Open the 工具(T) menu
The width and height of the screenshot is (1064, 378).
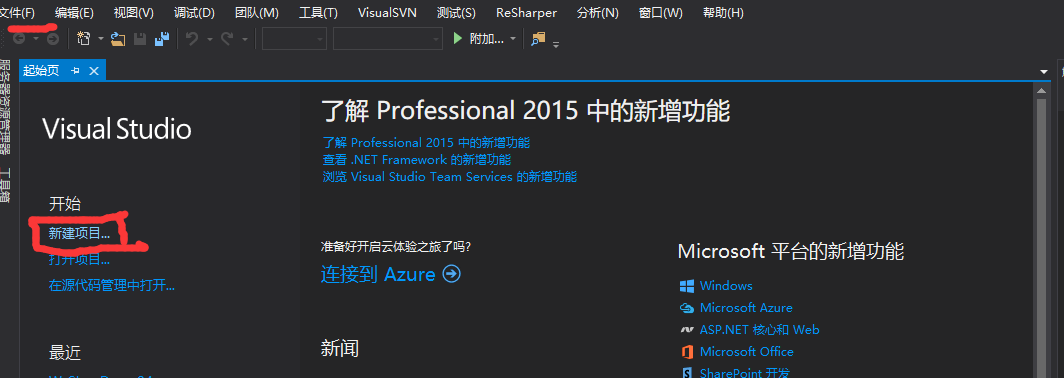tap(318, 13)
